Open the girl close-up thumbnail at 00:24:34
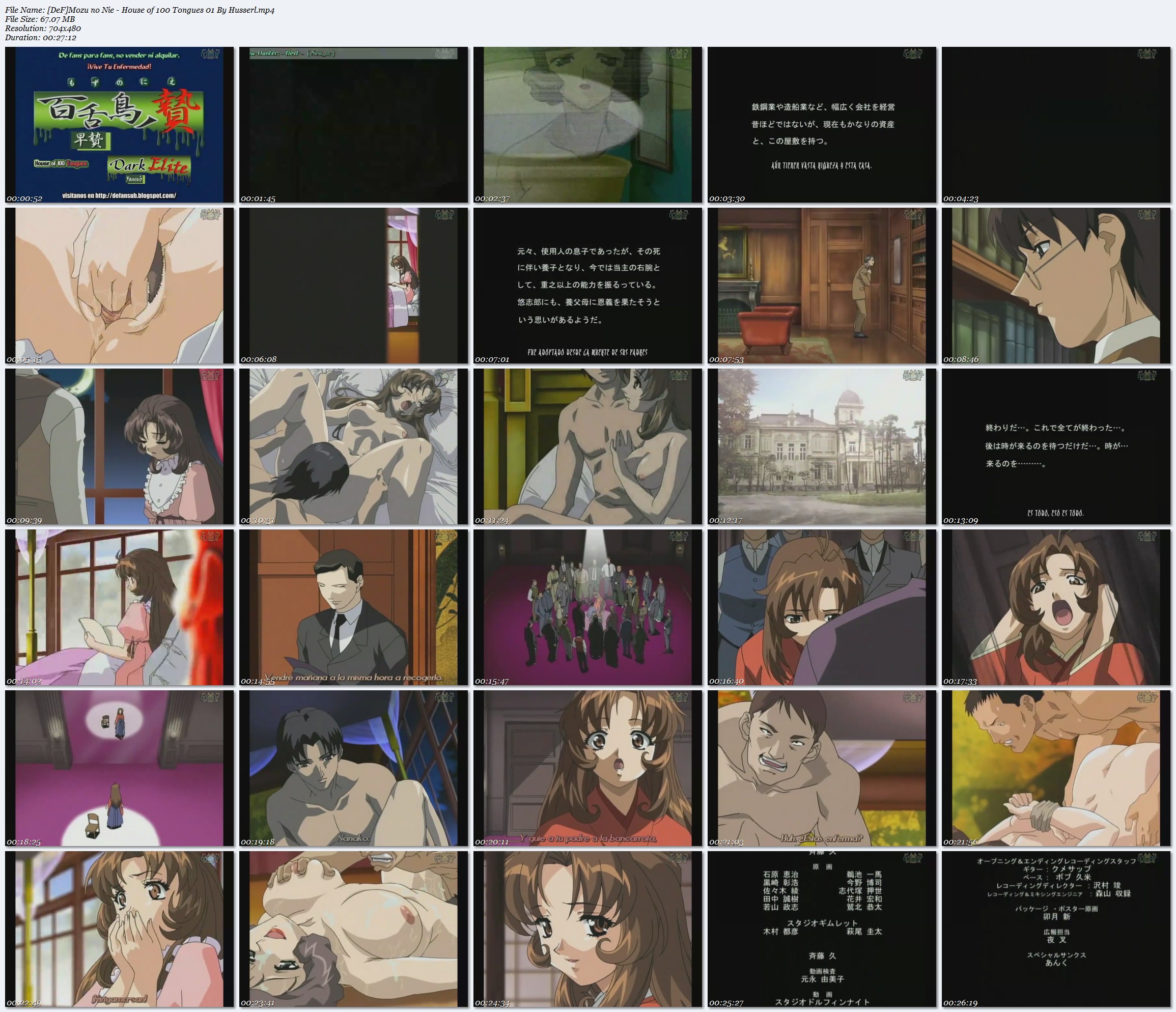The width and height of the screenshot is (1176, 1012). coord(588,929)
